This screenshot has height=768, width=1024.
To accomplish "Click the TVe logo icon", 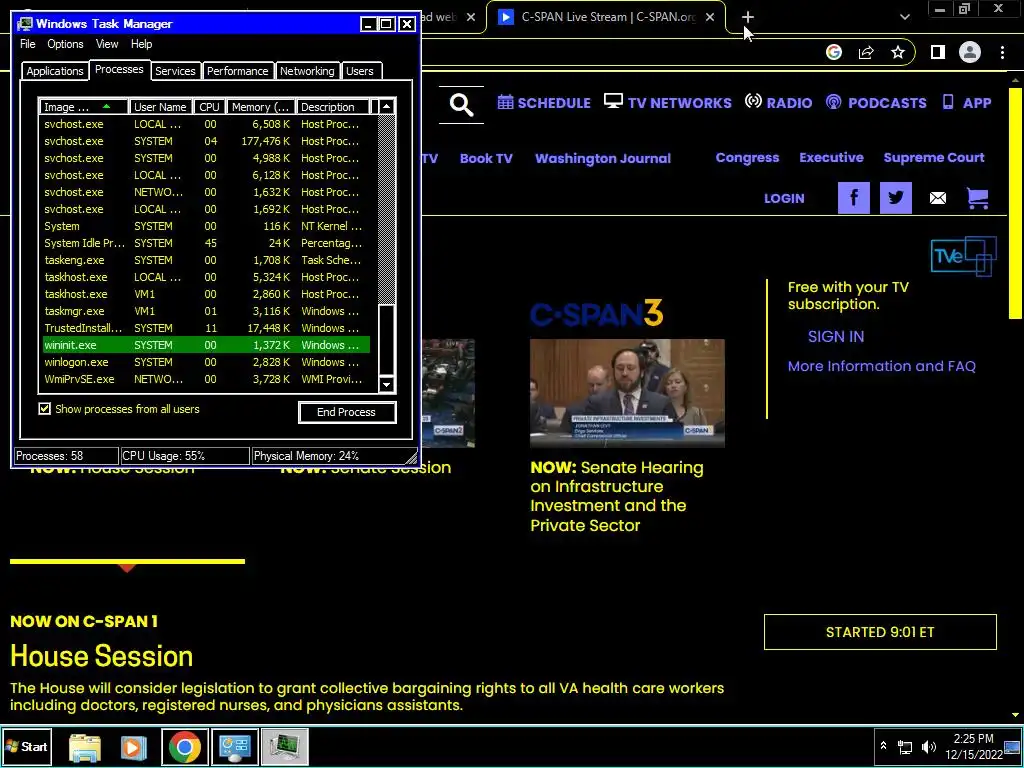I will click(x=963, y=256).
